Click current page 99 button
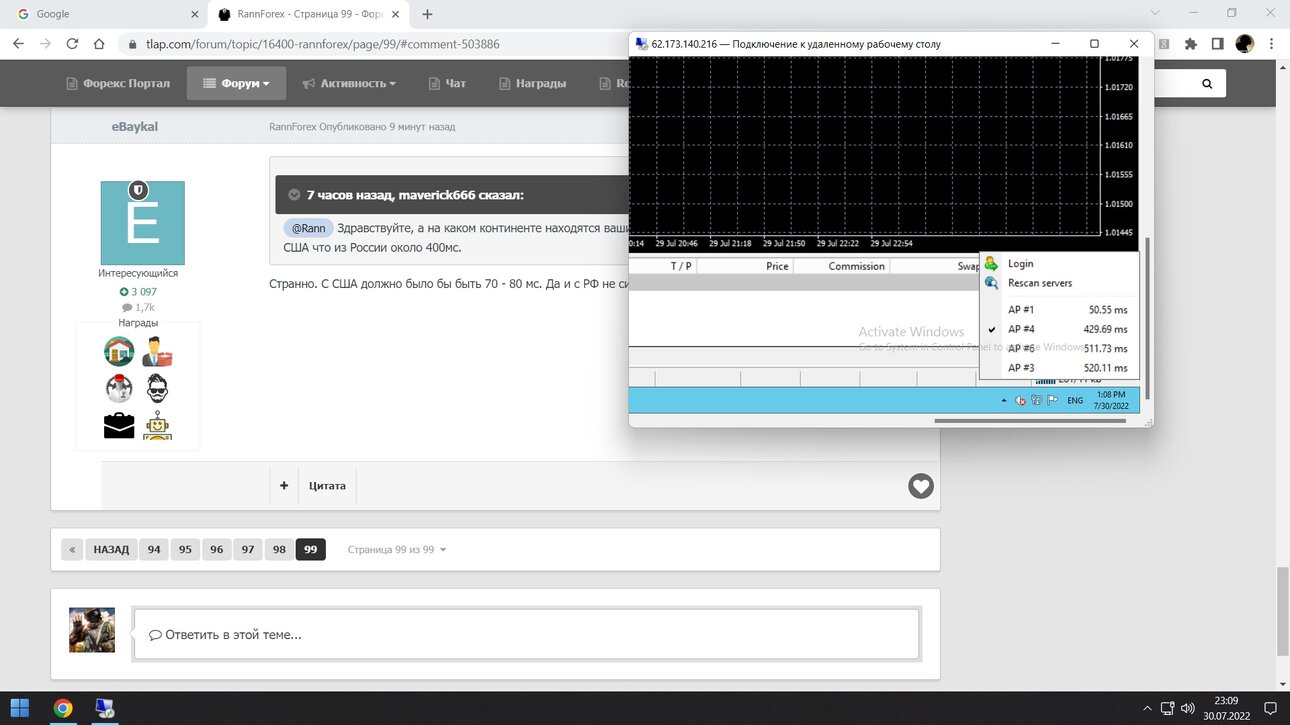The height and width of the screenshot is (725, 1290). [x=311, y=550]
